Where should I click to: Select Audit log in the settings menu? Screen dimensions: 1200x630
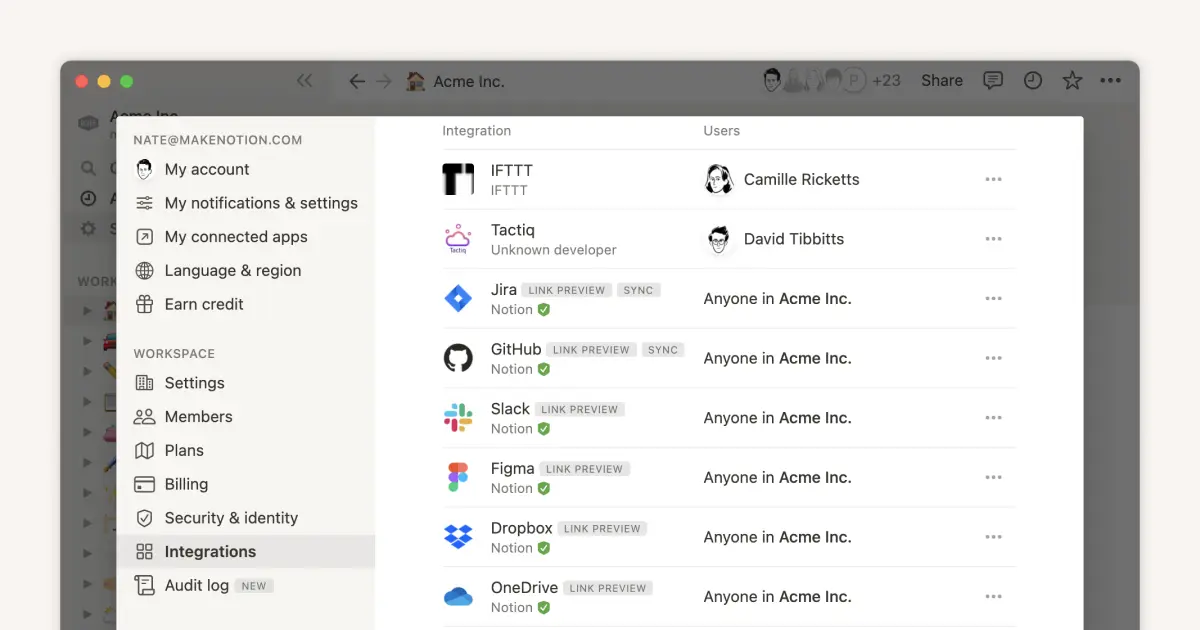197,585
